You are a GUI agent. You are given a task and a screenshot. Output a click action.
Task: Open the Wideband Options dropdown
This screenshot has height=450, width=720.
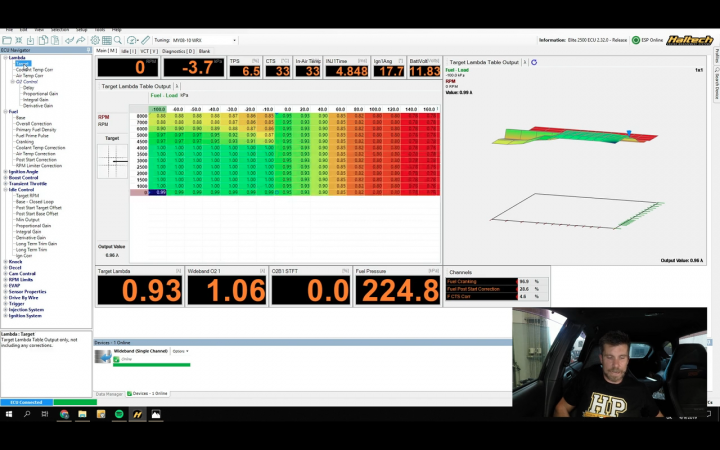click(x=180, y=351)
